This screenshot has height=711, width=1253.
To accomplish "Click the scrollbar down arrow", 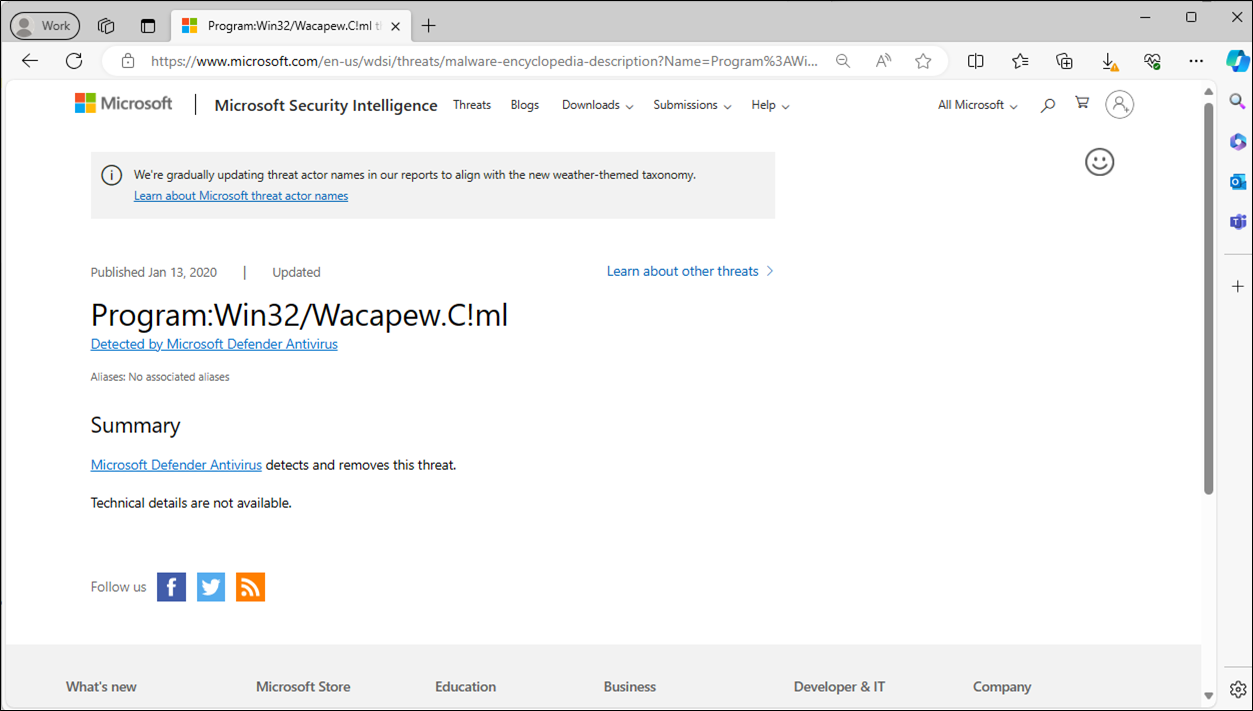I will point(1208,695).
